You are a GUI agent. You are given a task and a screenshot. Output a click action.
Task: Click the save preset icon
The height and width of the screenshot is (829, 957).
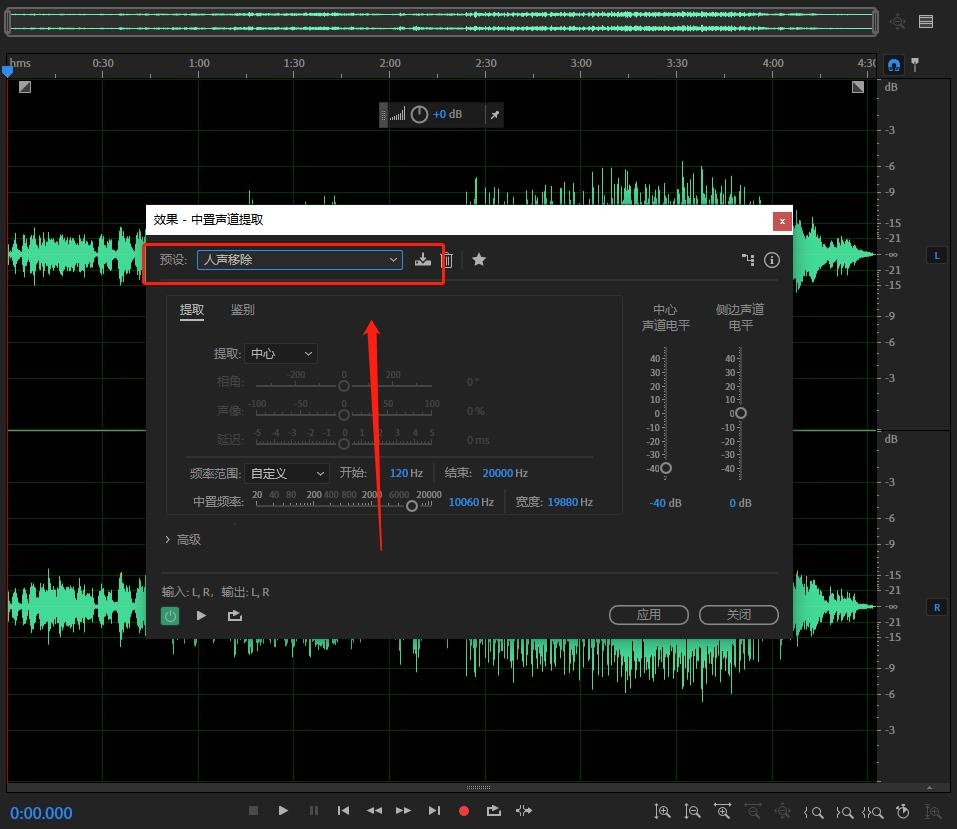[422, 260]
